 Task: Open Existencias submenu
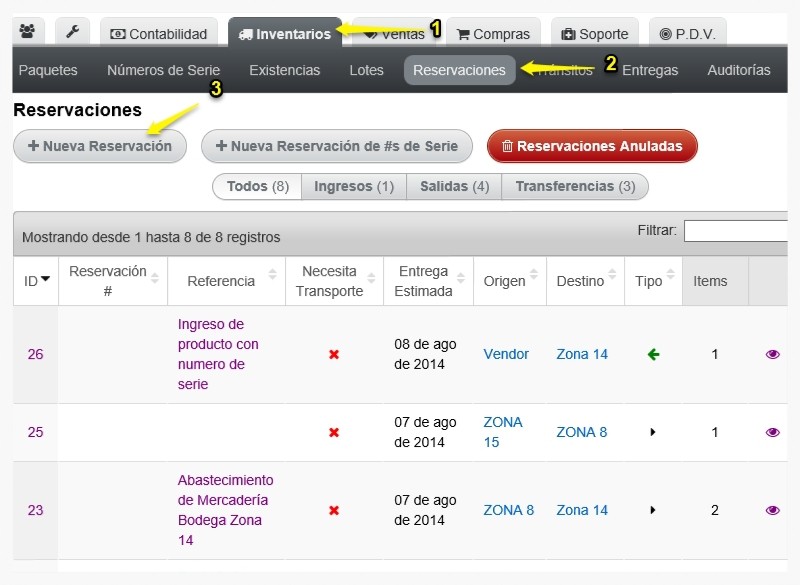tap(284, 70)
